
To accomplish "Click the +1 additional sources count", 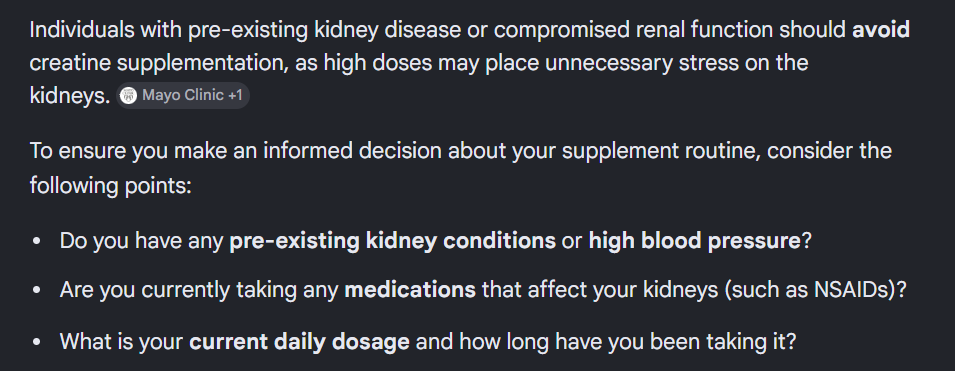I will (235, 96).
